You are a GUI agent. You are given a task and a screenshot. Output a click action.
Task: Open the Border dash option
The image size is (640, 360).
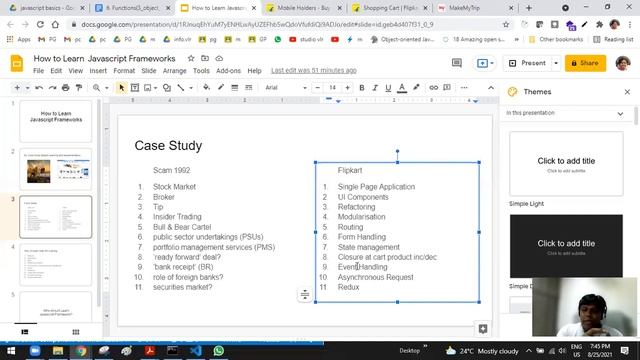coord(249,88)
